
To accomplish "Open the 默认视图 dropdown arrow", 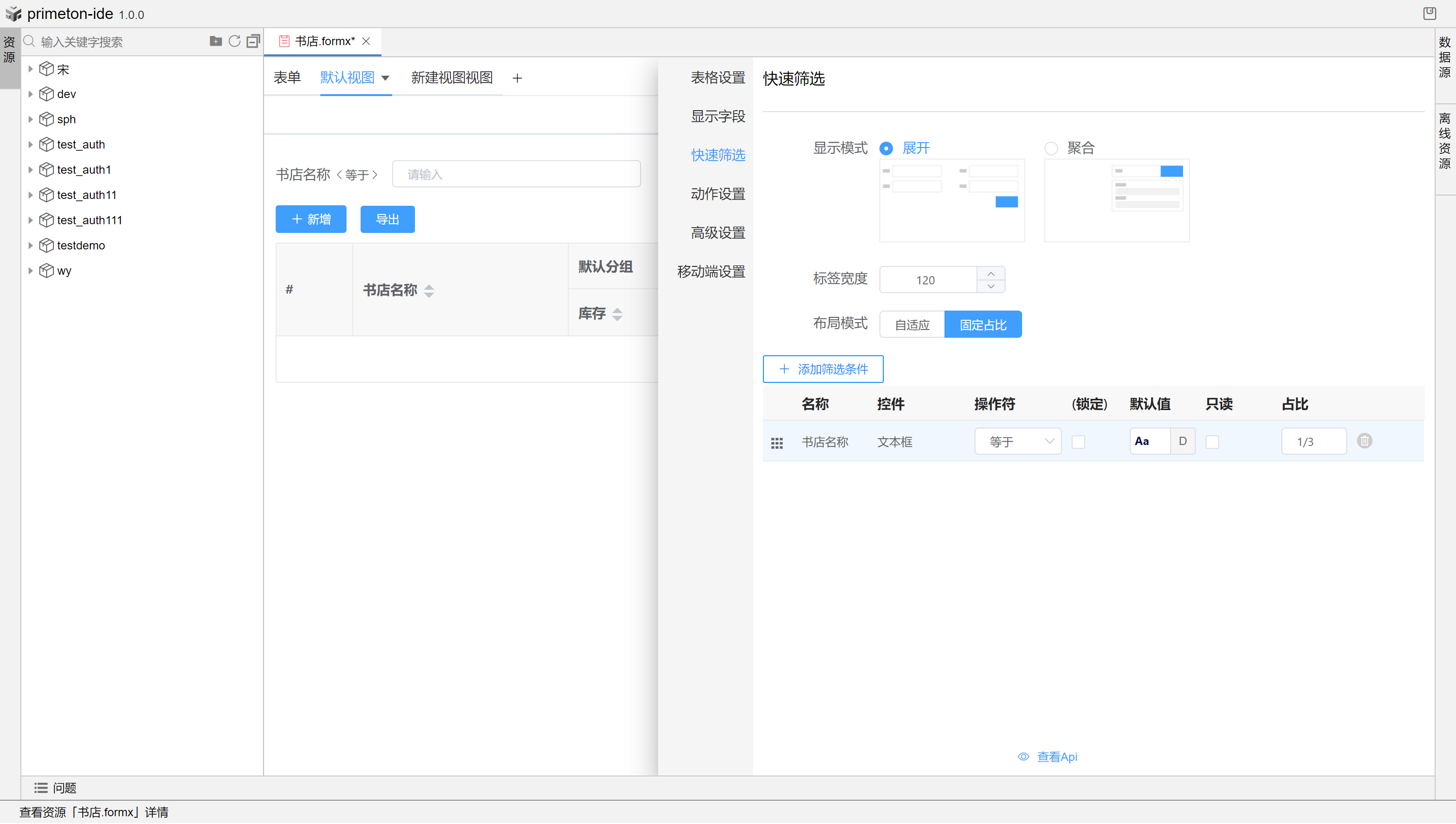I will [x=385, y=78].
